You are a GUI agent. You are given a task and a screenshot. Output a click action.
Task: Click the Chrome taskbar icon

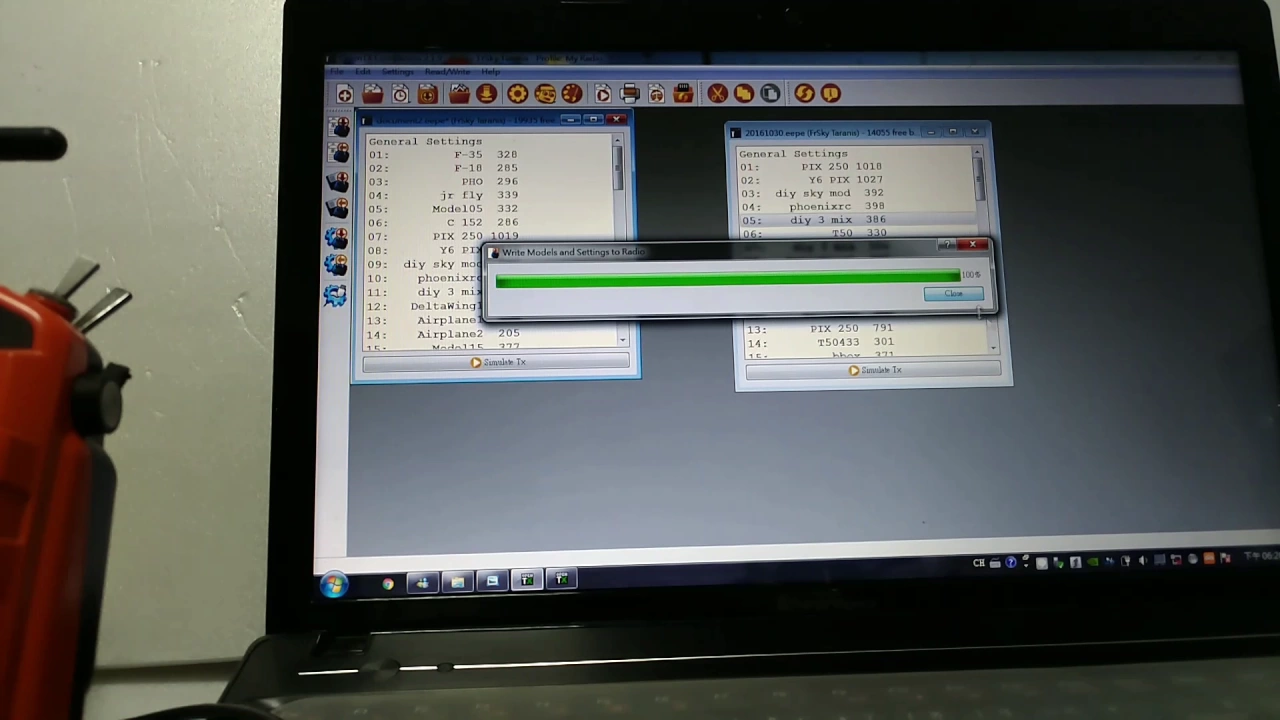click(x=388, y=584)
